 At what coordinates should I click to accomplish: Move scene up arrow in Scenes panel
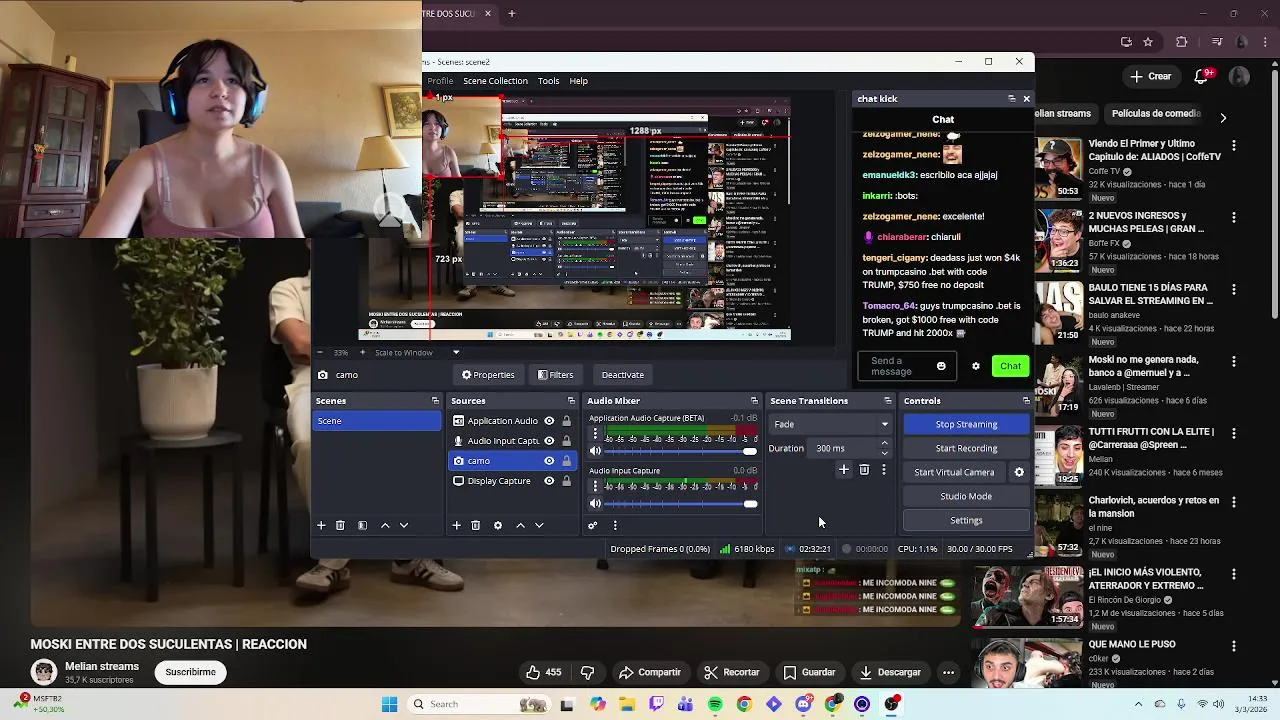385,525
